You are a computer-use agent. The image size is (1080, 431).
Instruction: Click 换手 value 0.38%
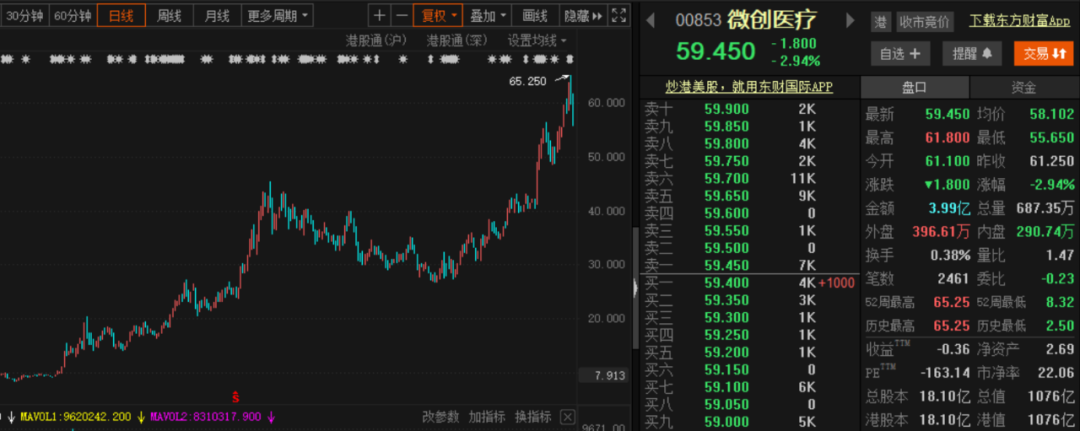pyautogui.click(x=950, y=255)
